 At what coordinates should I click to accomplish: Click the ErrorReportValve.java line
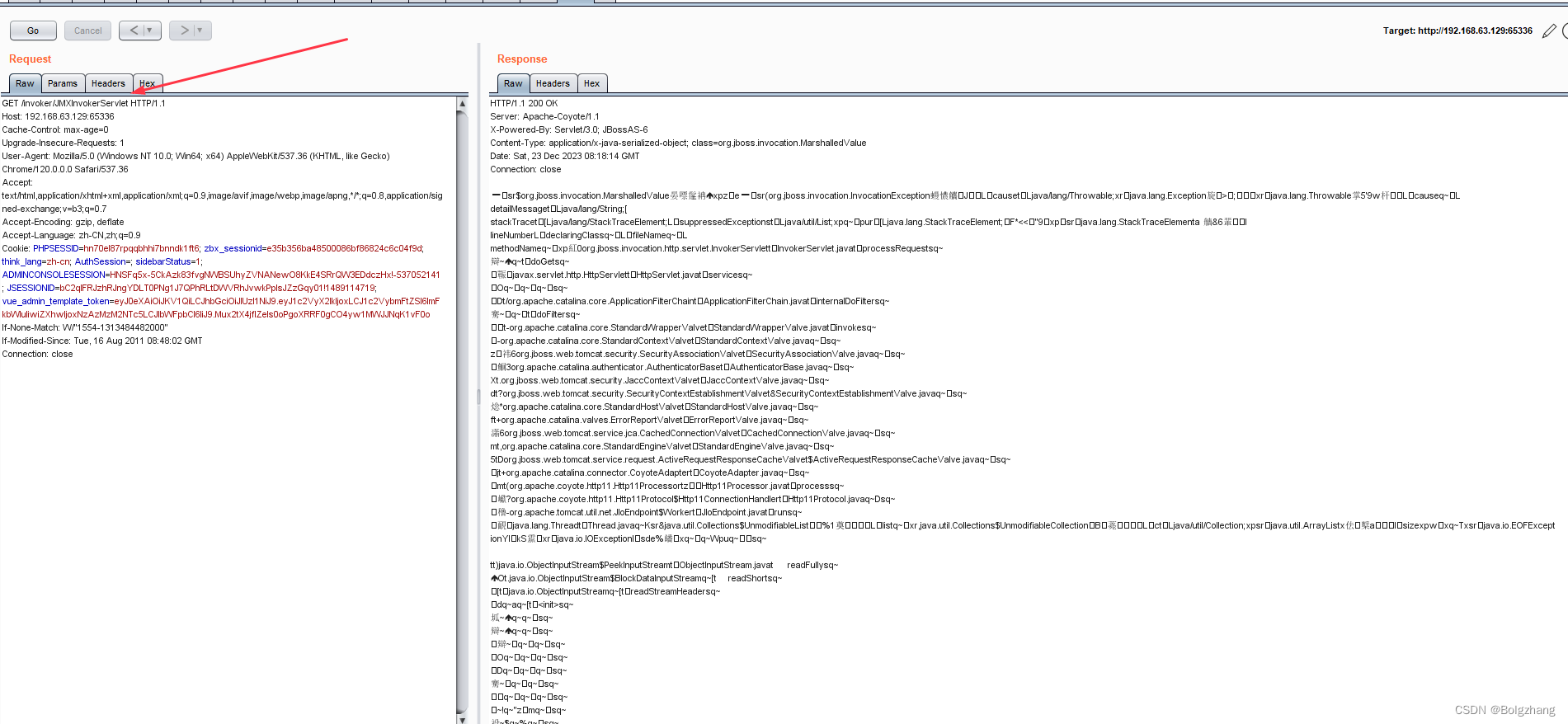point(649,420)
